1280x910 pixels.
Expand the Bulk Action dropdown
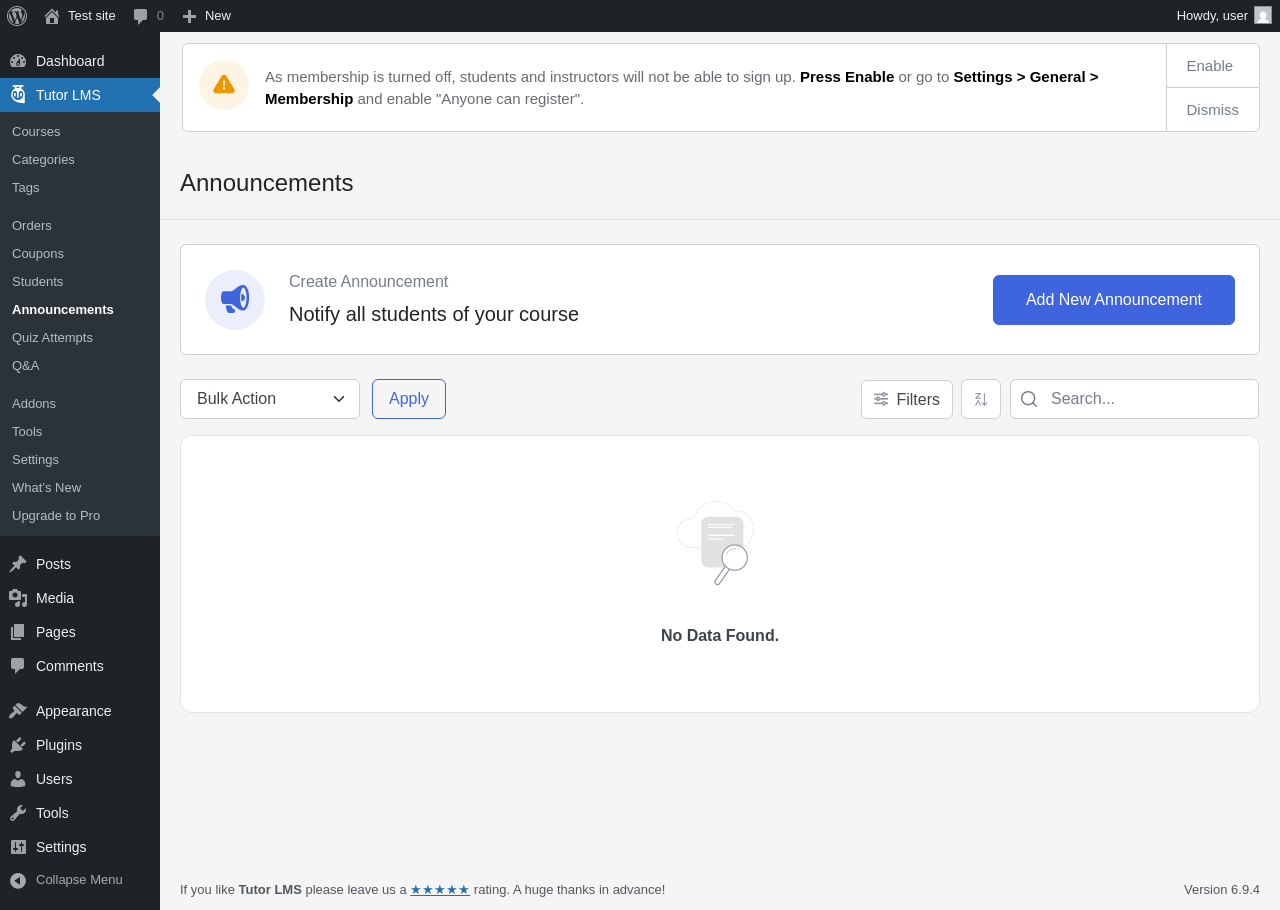(270, 399)
